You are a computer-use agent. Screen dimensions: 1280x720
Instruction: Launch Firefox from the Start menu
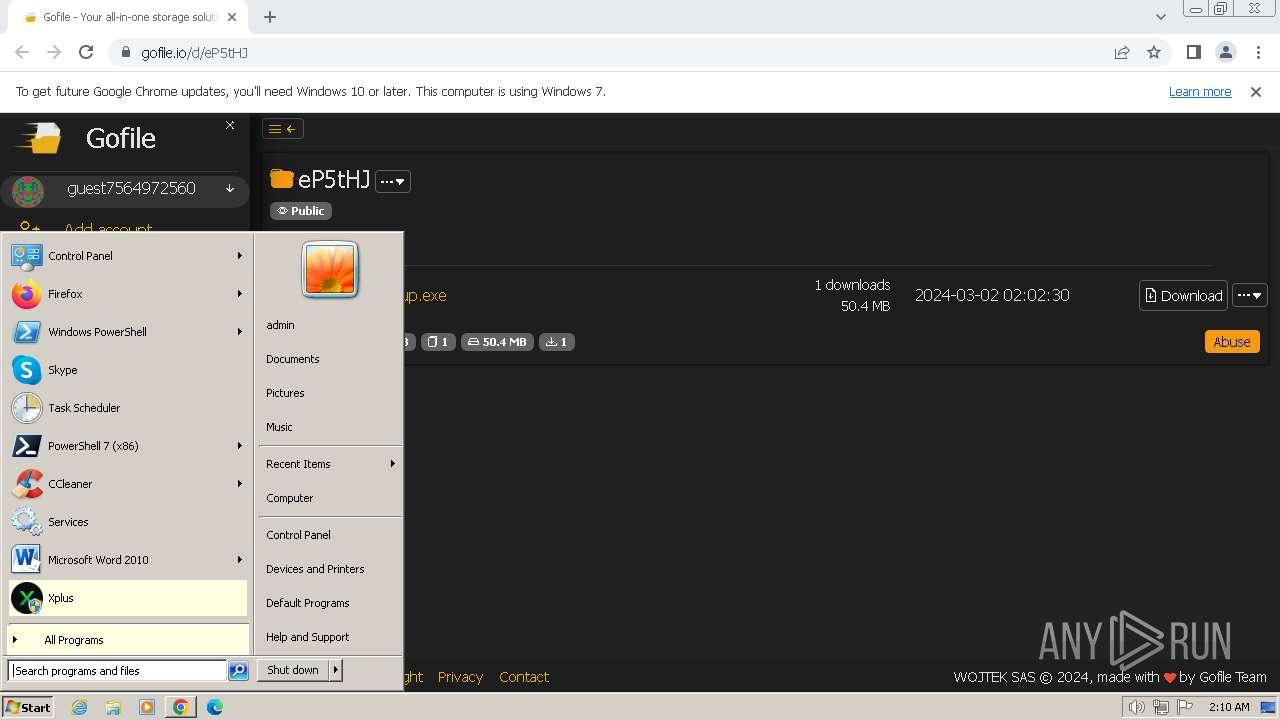tap(127, 294)
